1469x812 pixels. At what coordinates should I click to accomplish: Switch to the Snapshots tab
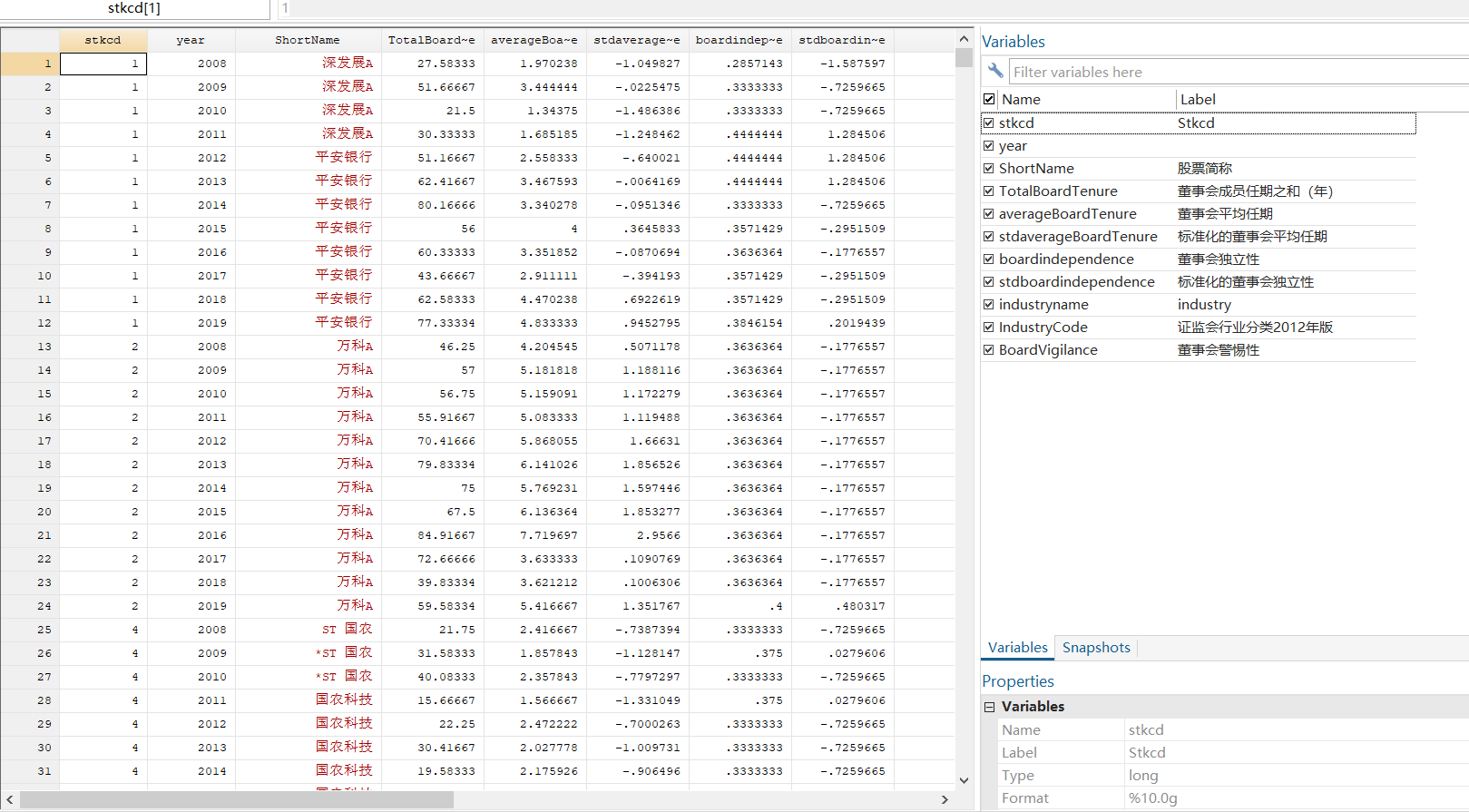1096,647
